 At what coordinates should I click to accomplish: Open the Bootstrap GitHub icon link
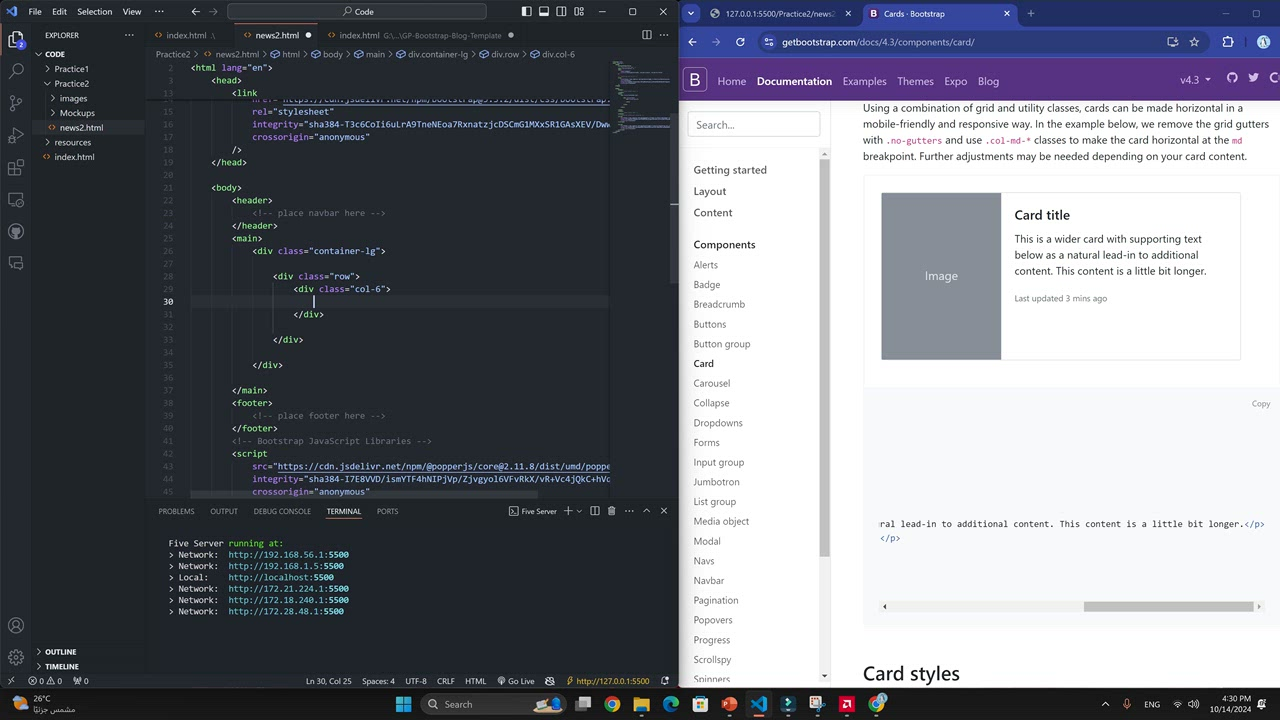[1232, 79]
